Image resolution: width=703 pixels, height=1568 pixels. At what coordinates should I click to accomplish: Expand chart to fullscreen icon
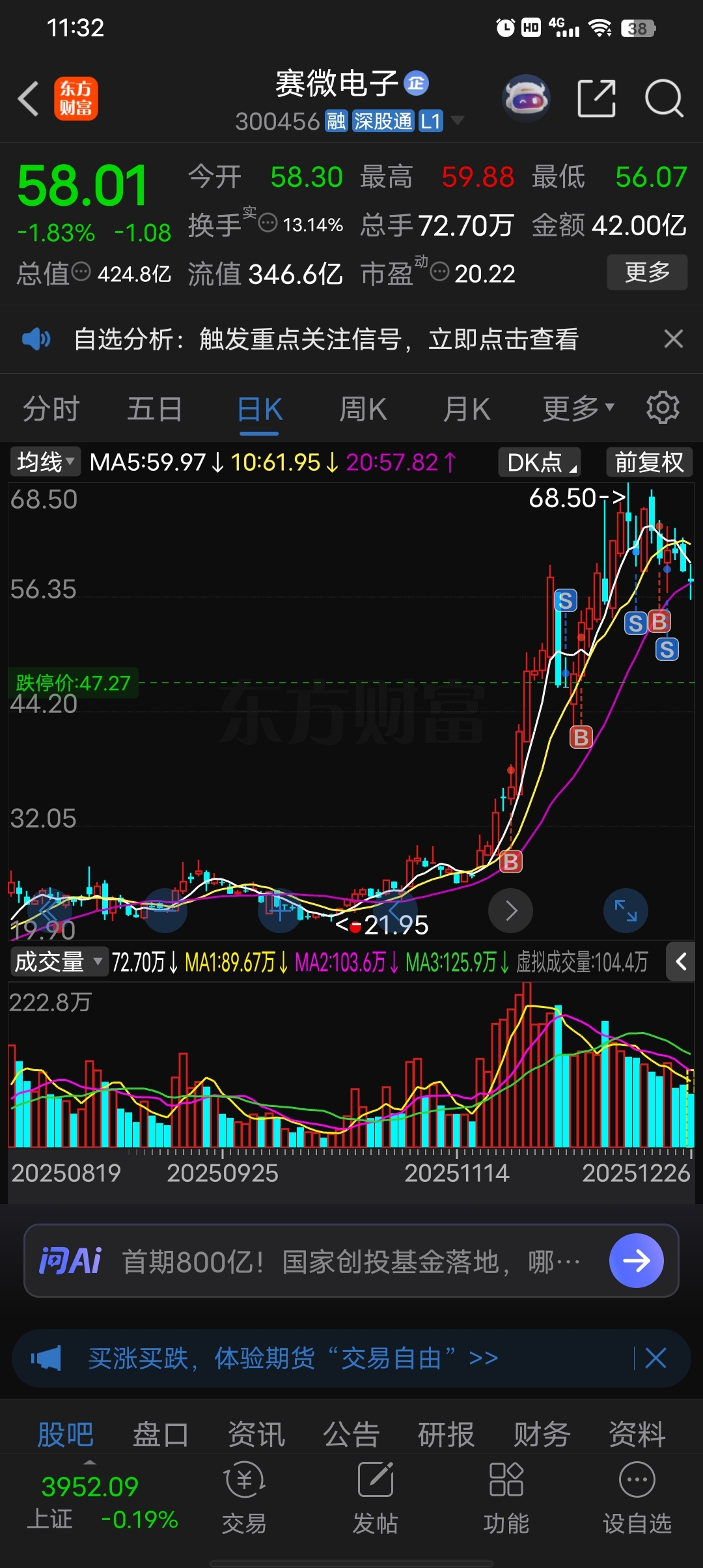[x=626, y=910]
